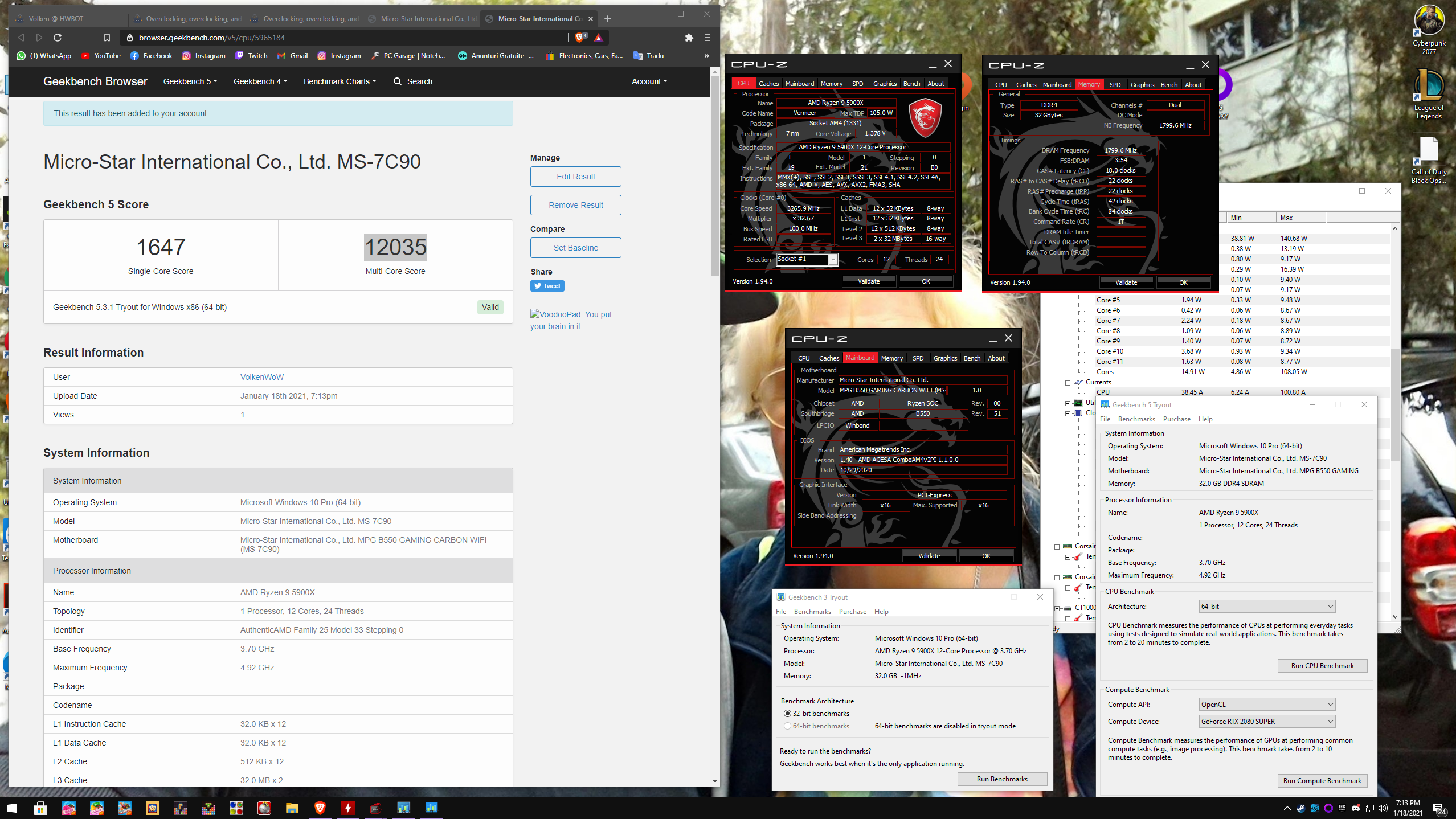
Task: Click Validate in the CPU-Z CPU window
Action: [868, 281]
